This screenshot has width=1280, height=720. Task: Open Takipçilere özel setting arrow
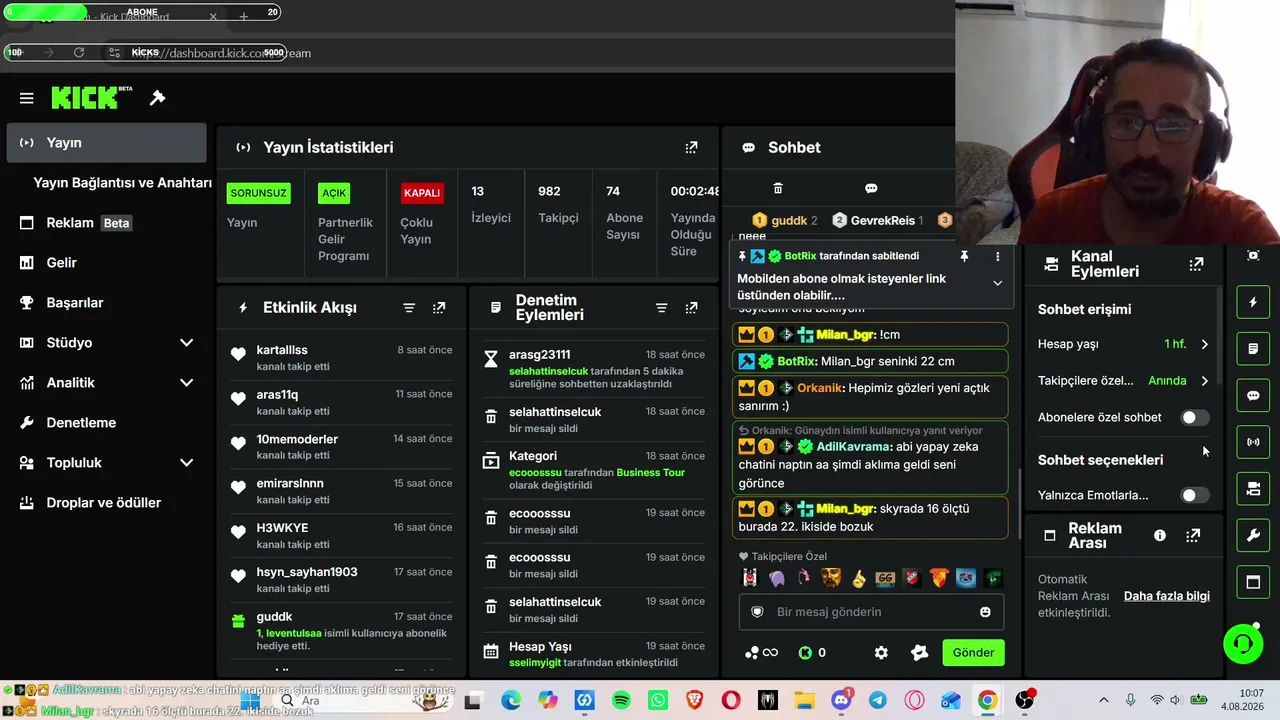click(1204, 381)
